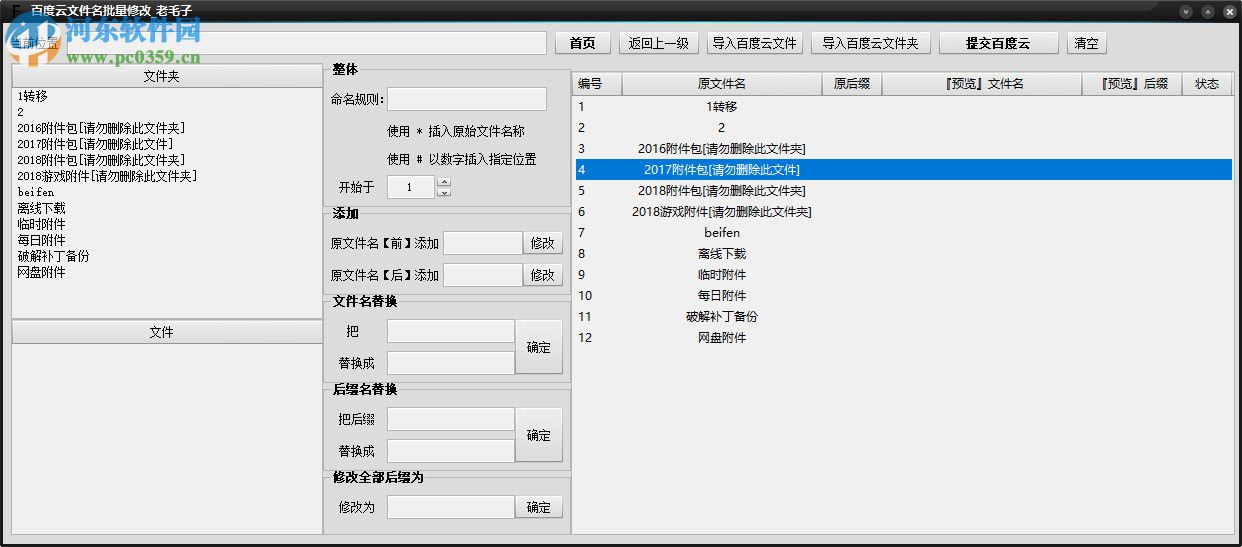
Task: Increase the 开始于 value with up arrow
Action: coord(444,182)
